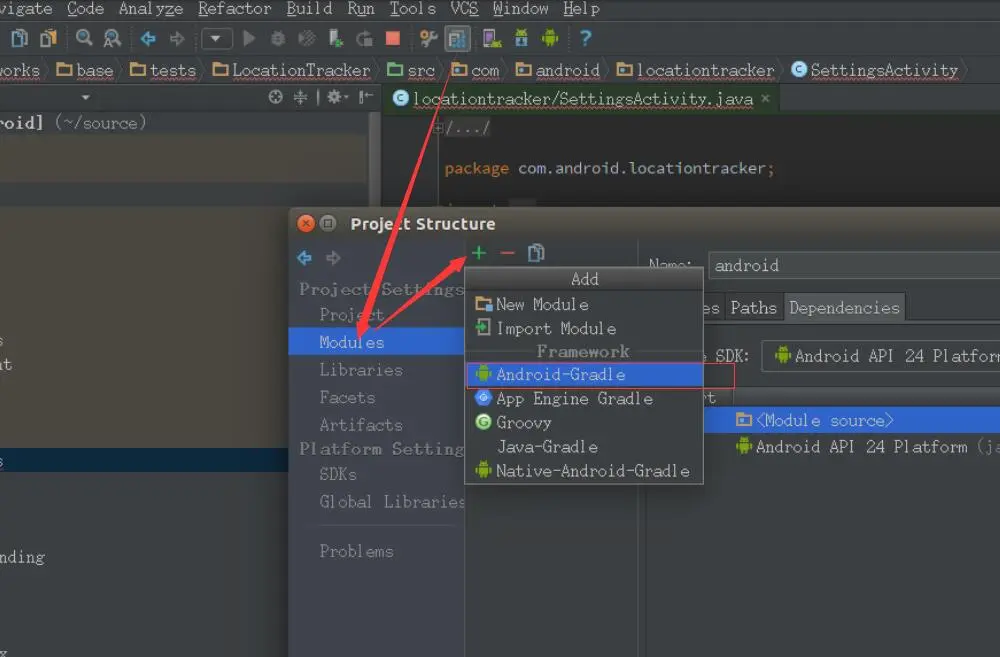Open the Analyze menu

[151, 9]
